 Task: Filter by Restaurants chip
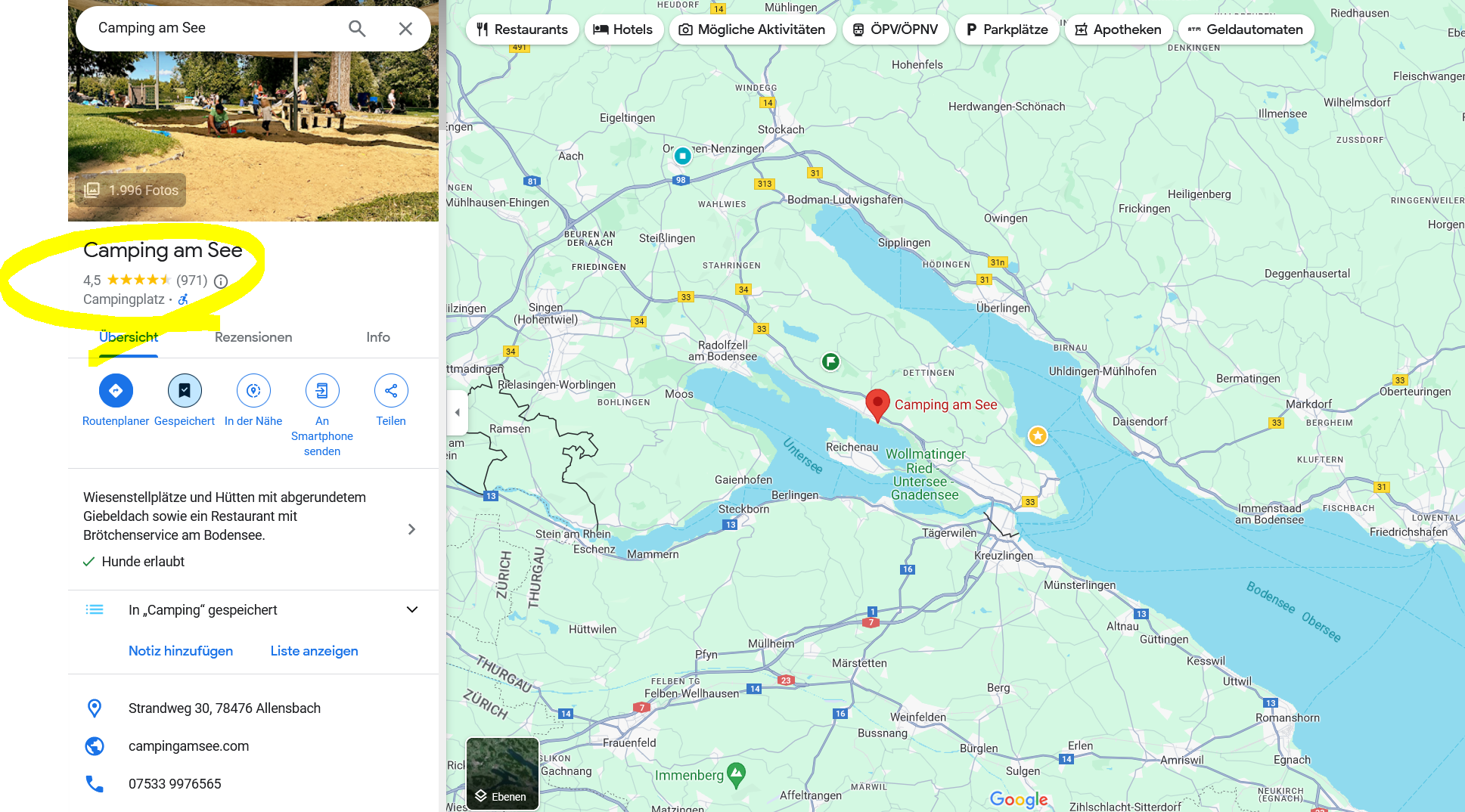pos(522,29)
